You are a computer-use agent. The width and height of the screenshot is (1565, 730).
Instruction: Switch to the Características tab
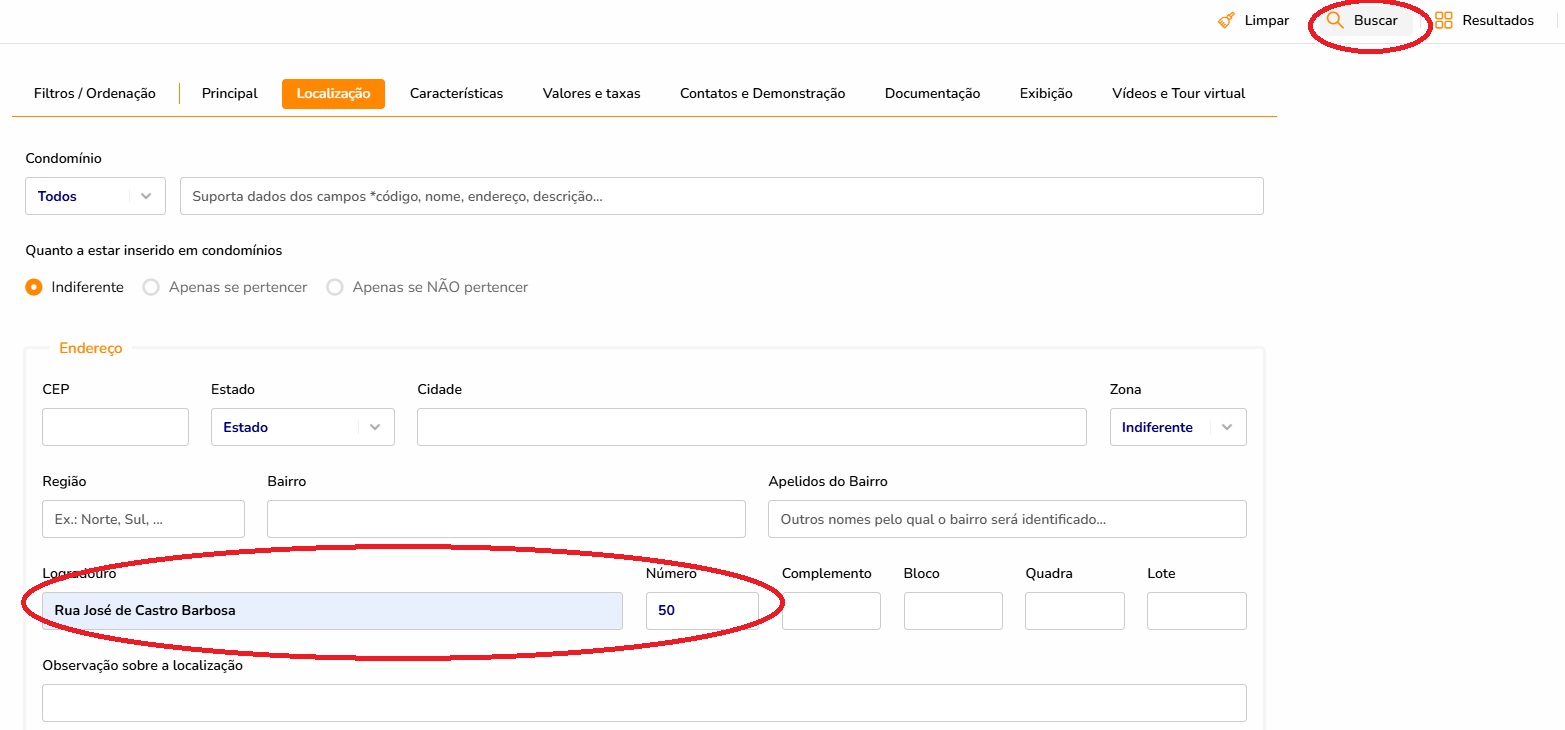[x=456, y=93]
